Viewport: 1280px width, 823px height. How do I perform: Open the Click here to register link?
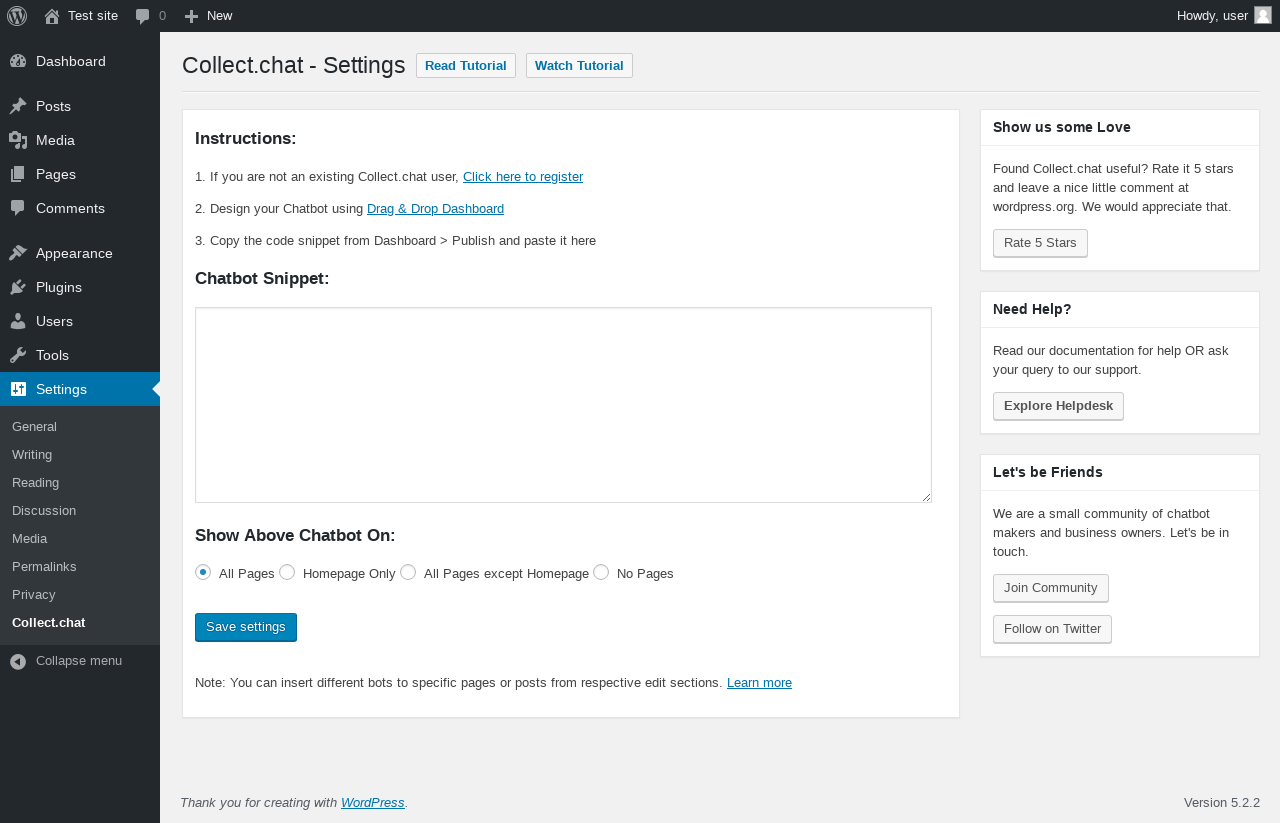(522, 177)
